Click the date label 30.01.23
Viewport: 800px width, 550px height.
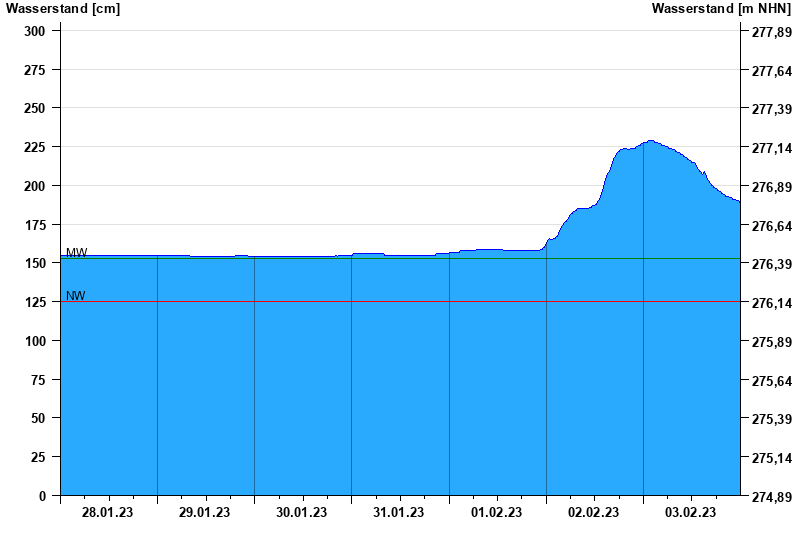(302, 512)
